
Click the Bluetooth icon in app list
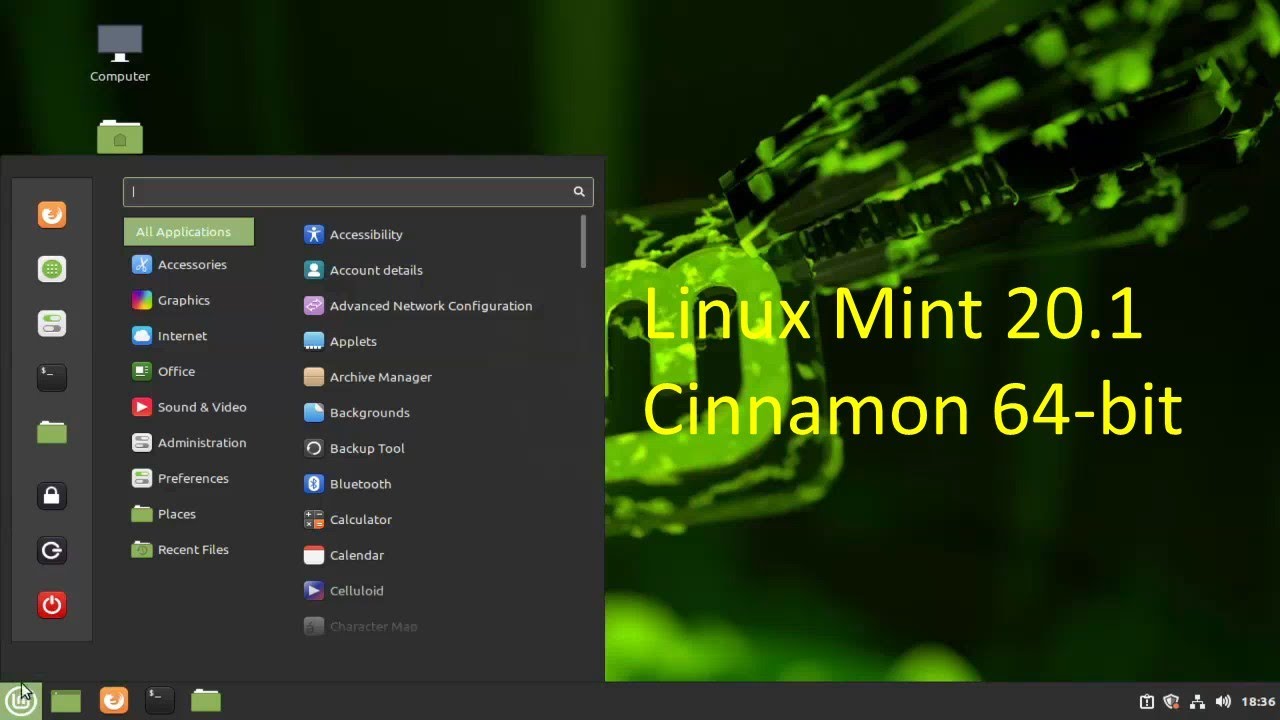click(x=314, y=484)
